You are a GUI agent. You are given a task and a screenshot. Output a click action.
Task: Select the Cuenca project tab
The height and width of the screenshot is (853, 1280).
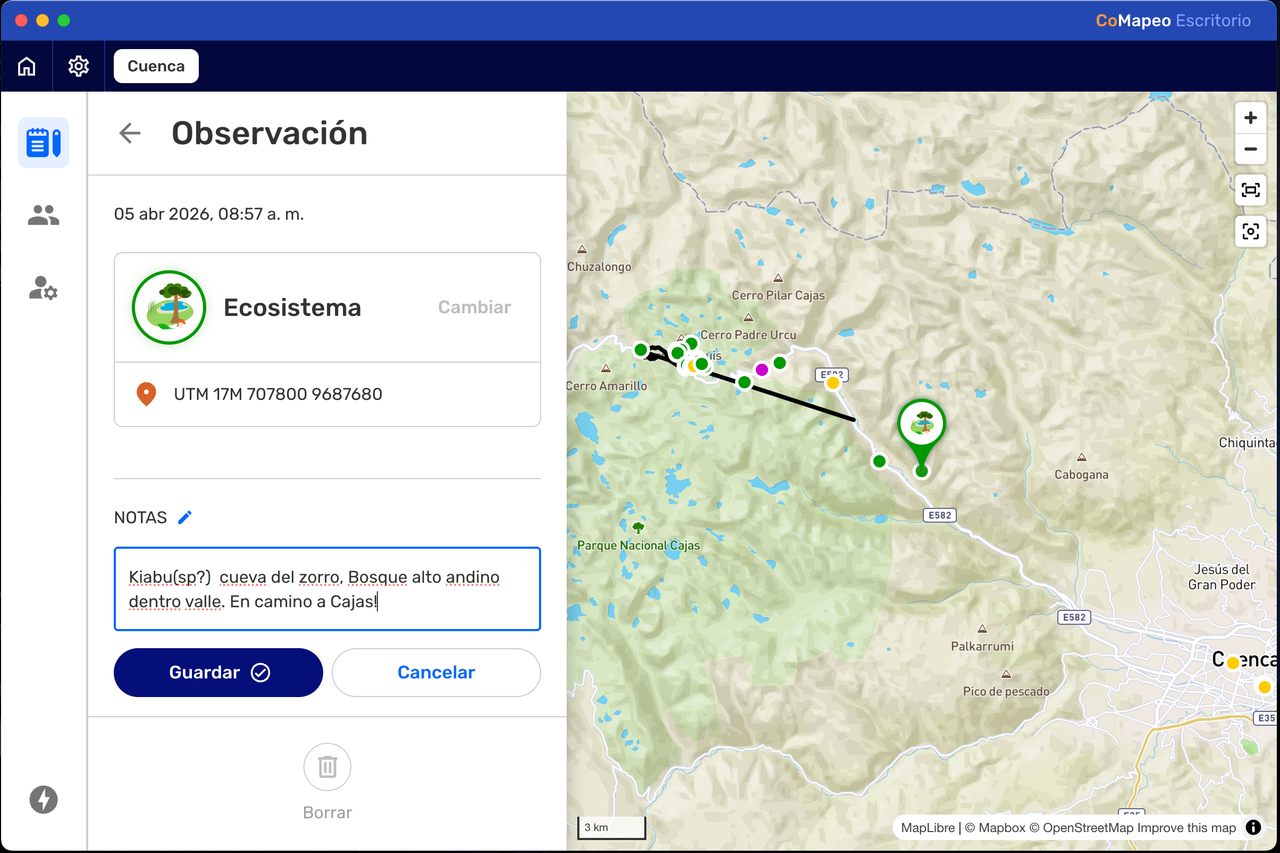point(156,66)
